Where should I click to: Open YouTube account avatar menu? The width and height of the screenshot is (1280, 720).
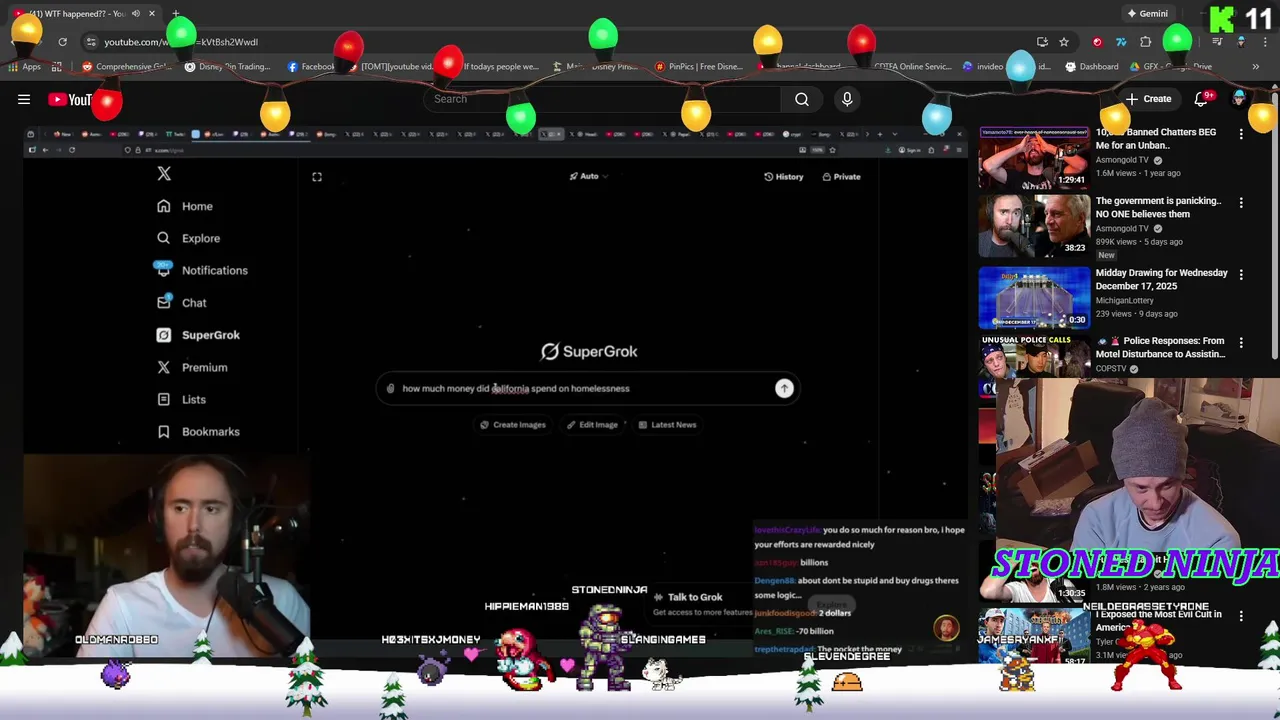click(x=1240, y=98)
